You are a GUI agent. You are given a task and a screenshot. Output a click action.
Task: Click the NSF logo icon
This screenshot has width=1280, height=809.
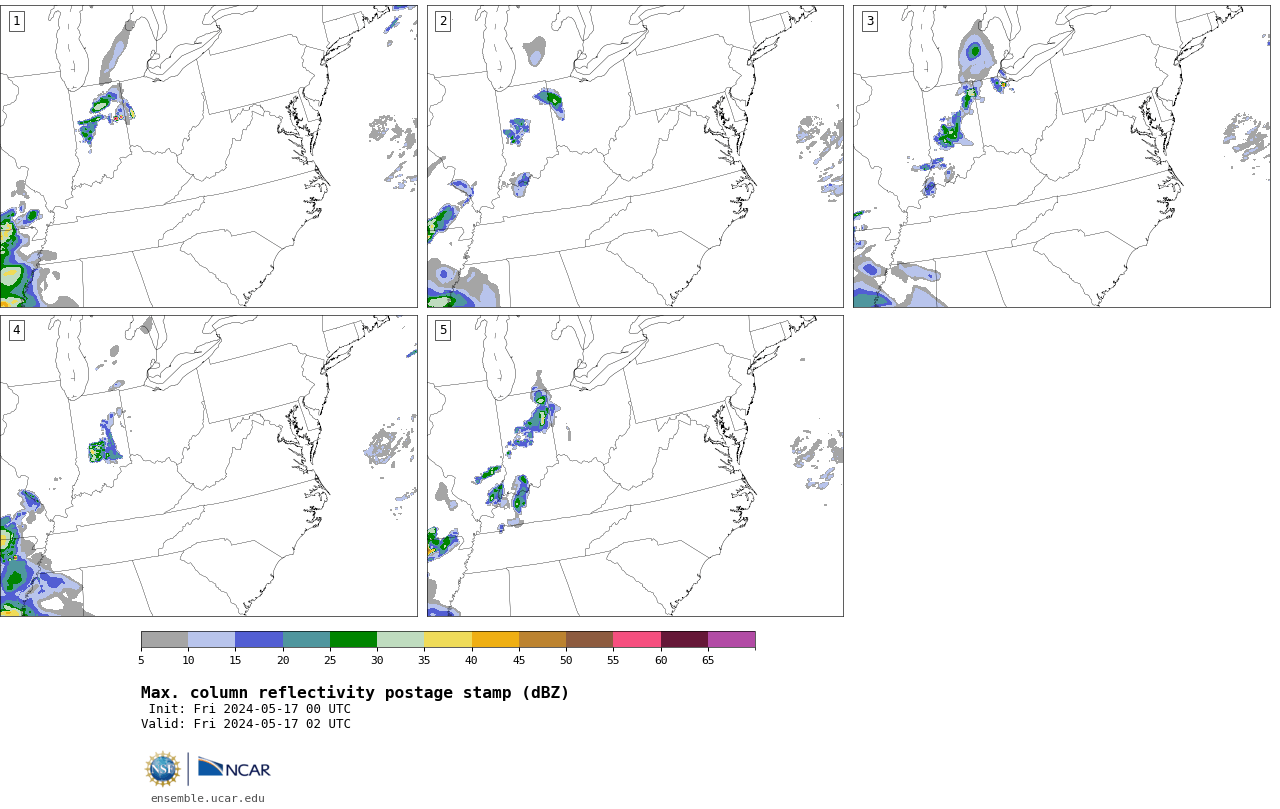(163, 769)
